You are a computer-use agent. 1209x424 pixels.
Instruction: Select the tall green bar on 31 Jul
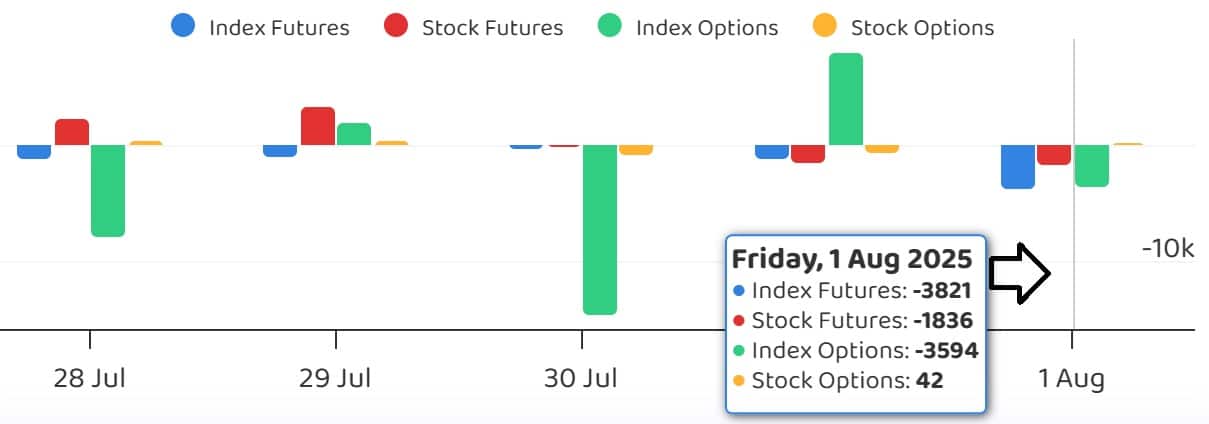tap(846, 99)
